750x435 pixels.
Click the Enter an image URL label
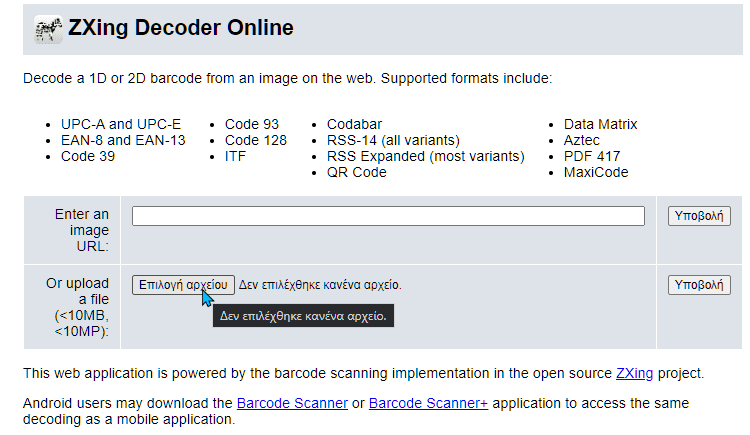82,230
